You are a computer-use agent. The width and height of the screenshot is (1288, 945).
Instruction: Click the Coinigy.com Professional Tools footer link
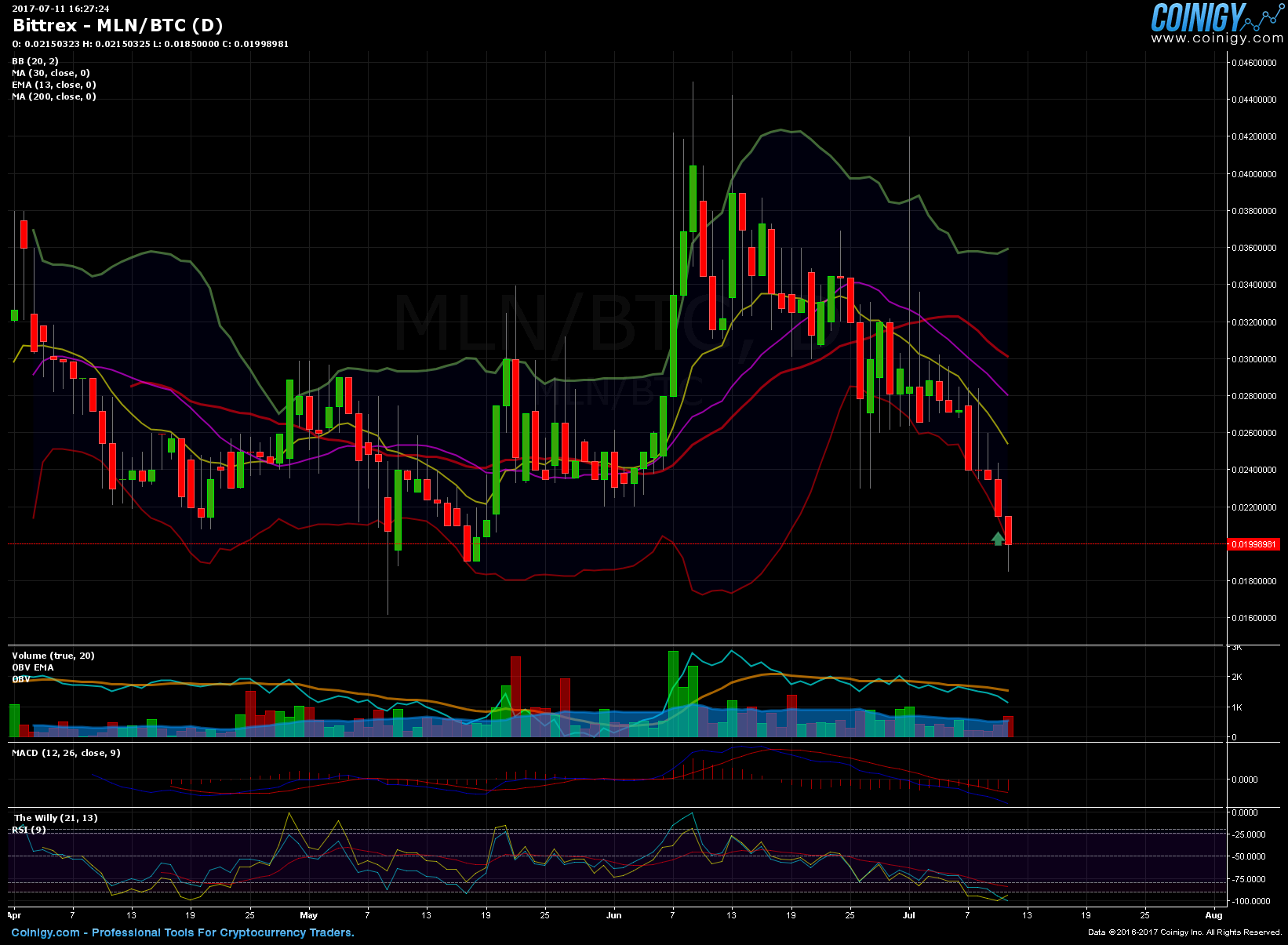tap(183, 932)
